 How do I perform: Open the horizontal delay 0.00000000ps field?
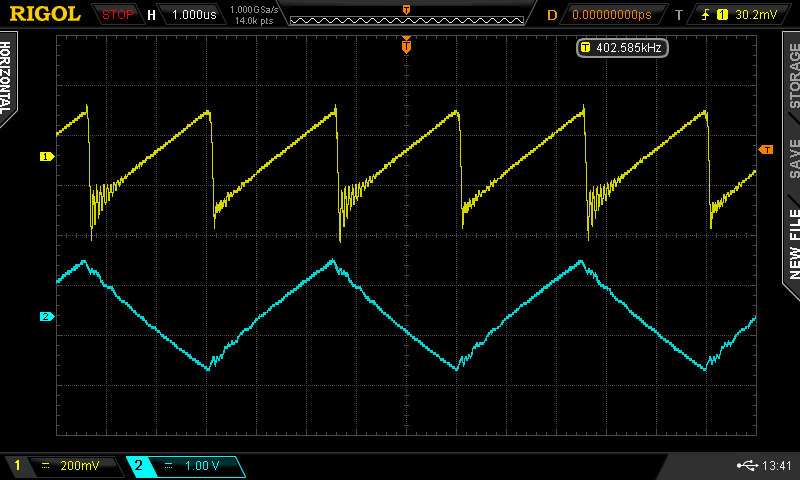(x=610, y=15)
